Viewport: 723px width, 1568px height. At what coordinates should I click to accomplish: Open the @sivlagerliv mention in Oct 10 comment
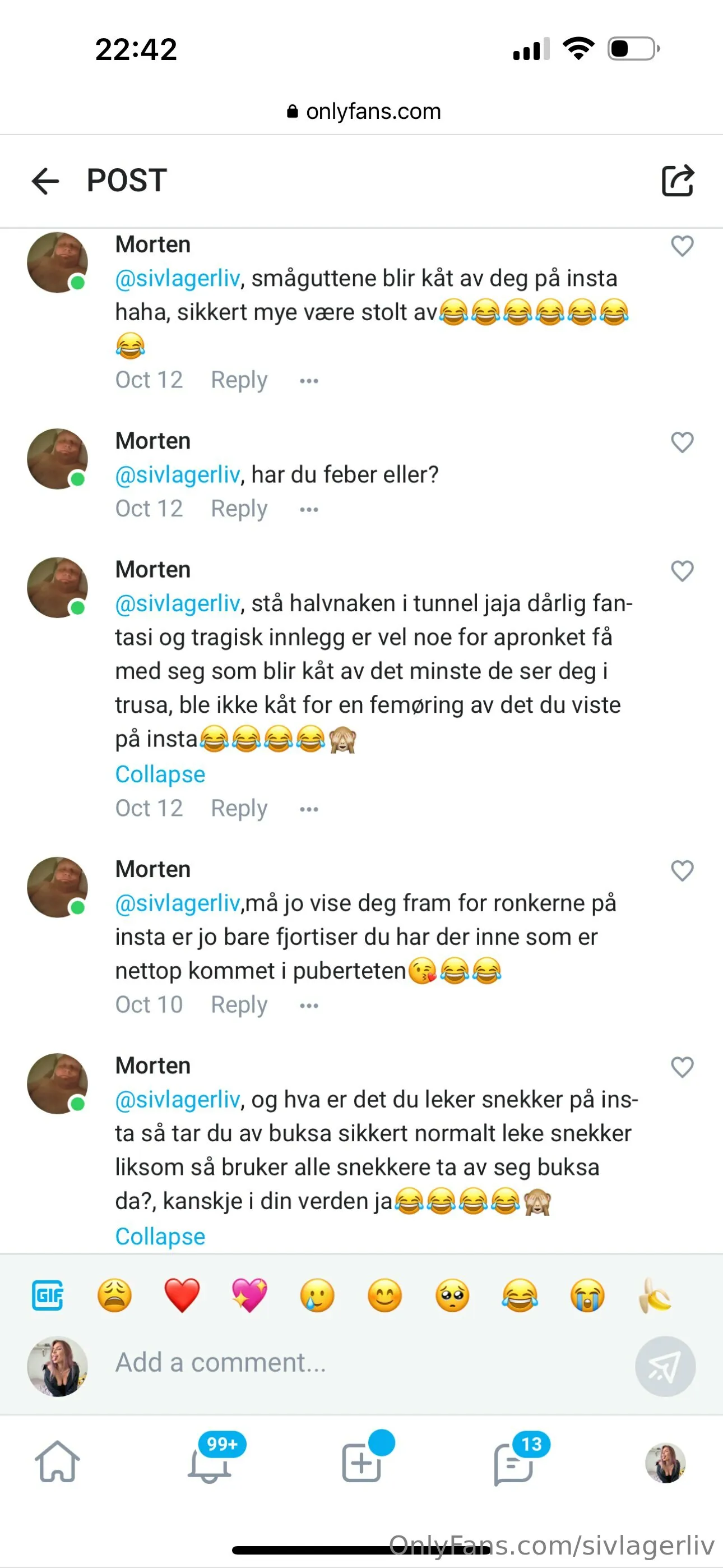coord(178,903)
